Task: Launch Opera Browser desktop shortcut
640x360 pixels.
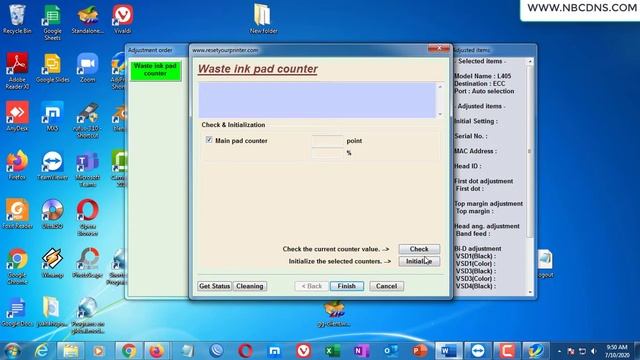Action: tap(87, 218)
